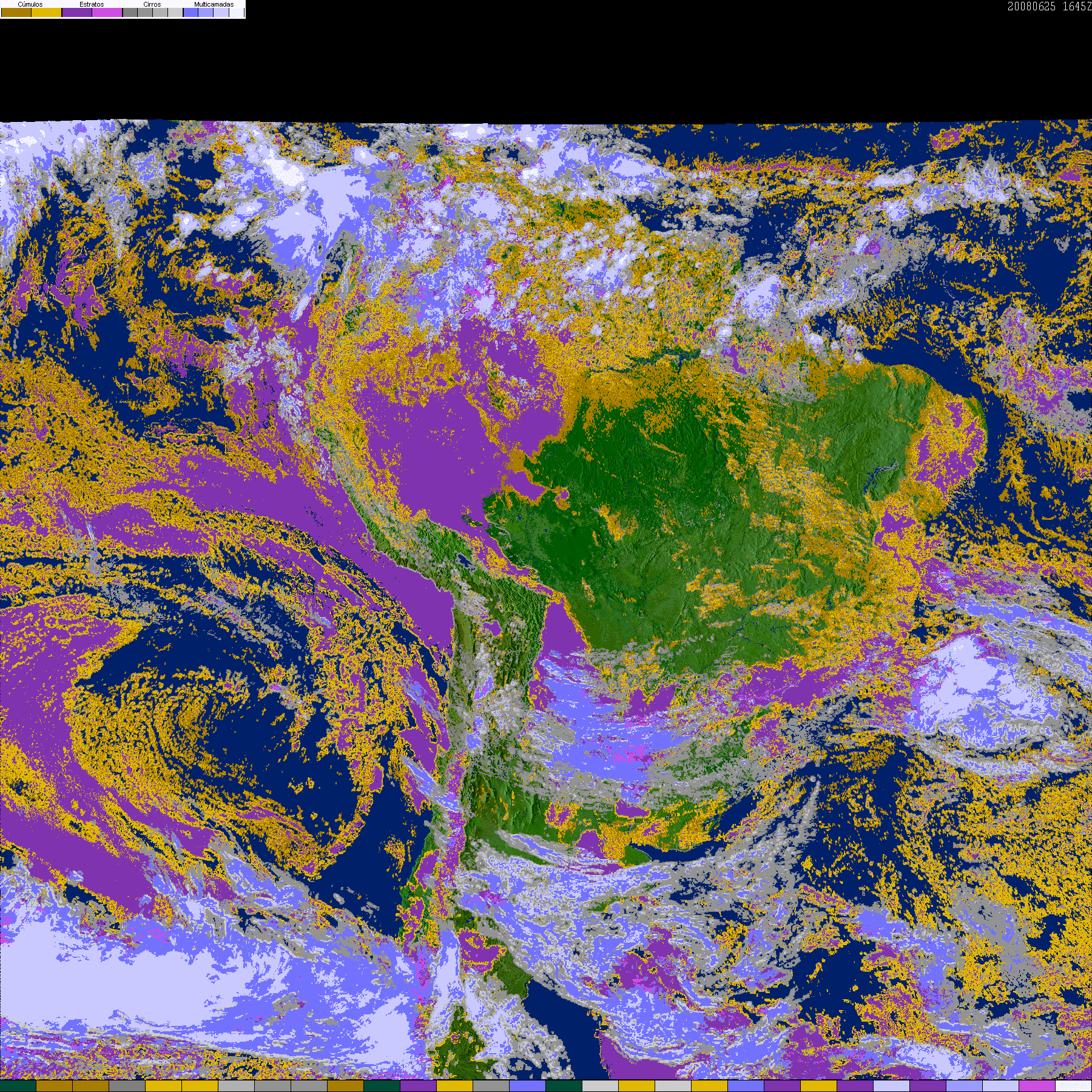The height and width of the screenshot is (1092, 1092).
Task: Select the dark purple Estratos legend swatch
Action: [x=77, y=12]
